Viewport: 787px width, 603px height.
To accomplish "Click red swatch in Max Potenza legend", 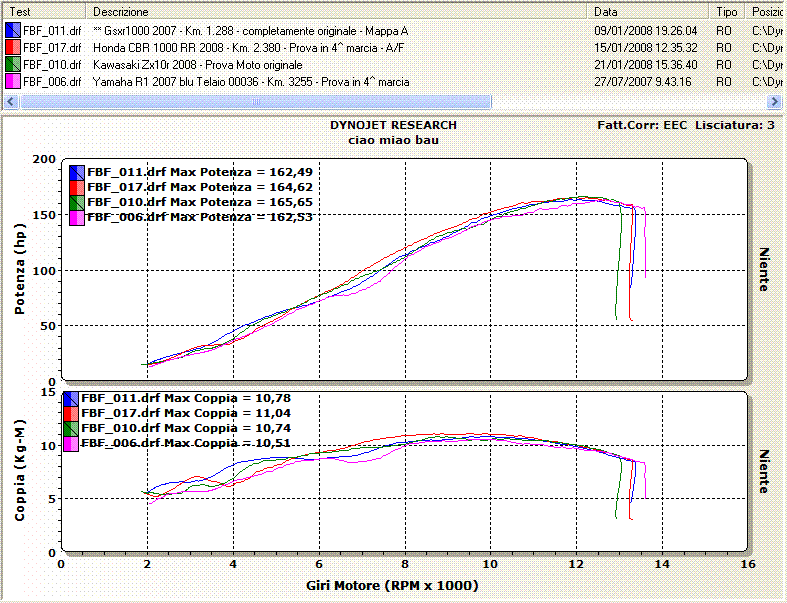I will [x=77, y=188].
